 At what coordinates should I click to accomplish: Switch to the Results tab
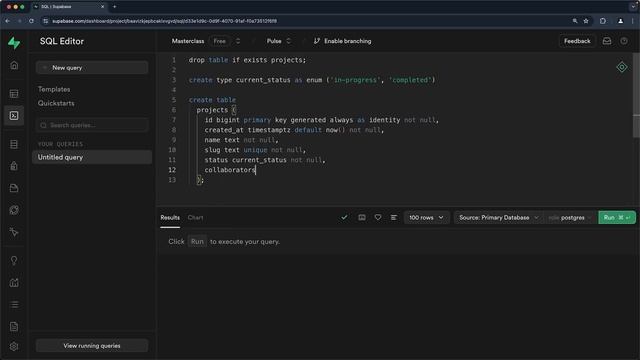pyautogui.click(x=170, y=218)
